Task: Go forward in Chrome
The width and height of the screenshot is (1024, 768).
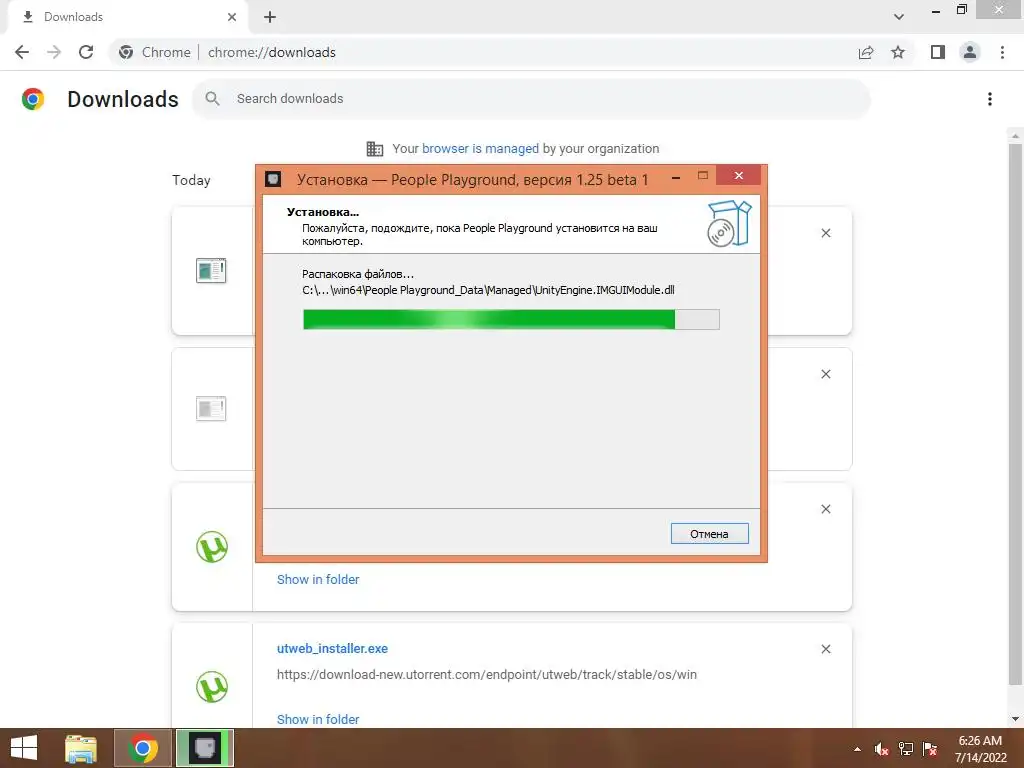Action: click(x=54, y=52)
